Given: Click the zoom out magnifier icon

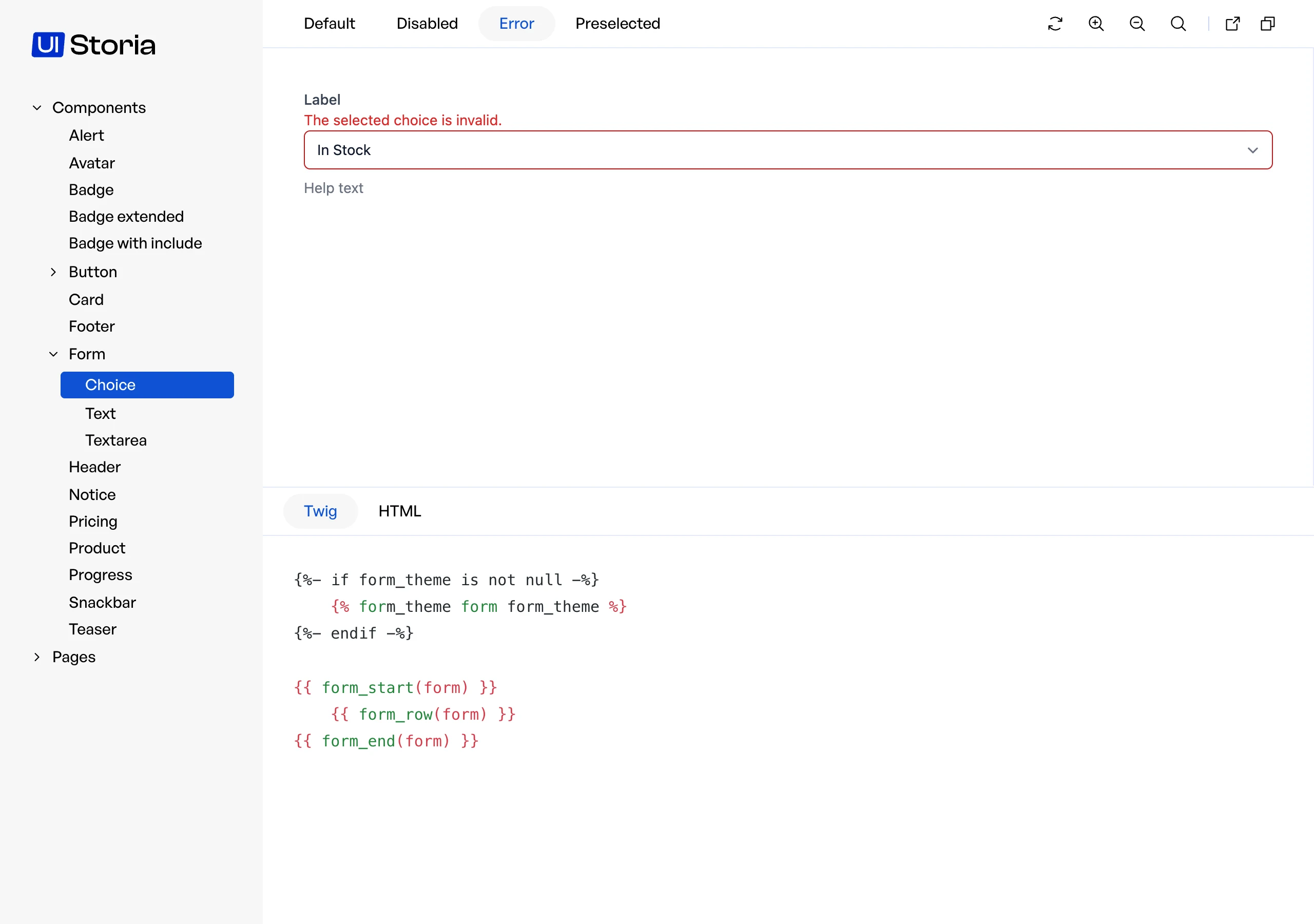Looking at the screenshot, I should pyautogui.click(x=1137, y=24).
